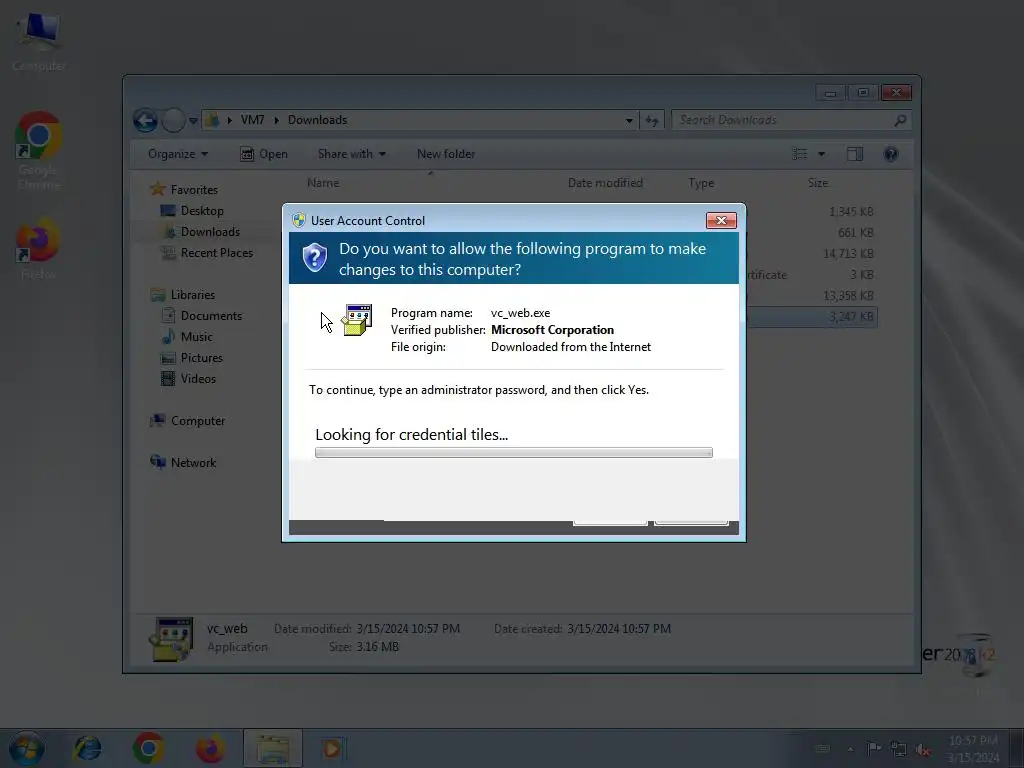Click the credential tiles progress bar
Screen dimensions: 1024x768
click(x=513, y=453)
